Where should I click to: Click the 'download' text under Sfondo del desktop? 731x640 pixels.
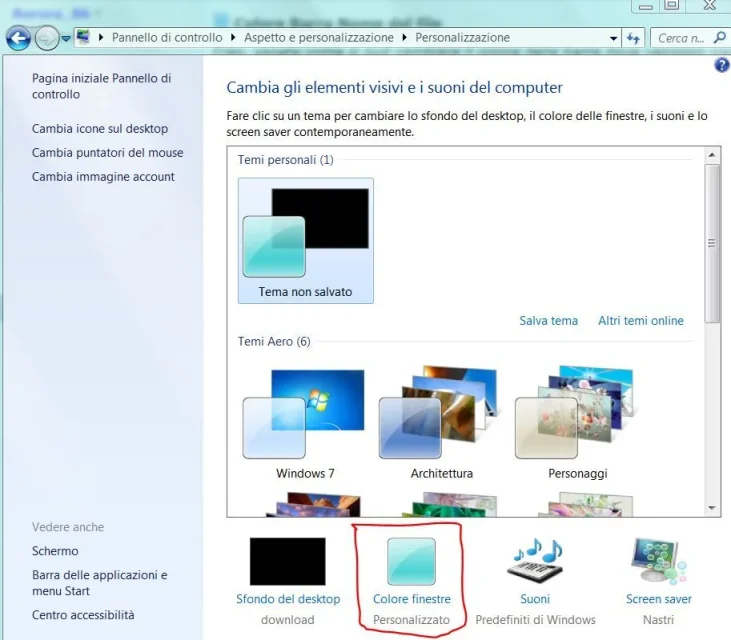click(288, 620)
